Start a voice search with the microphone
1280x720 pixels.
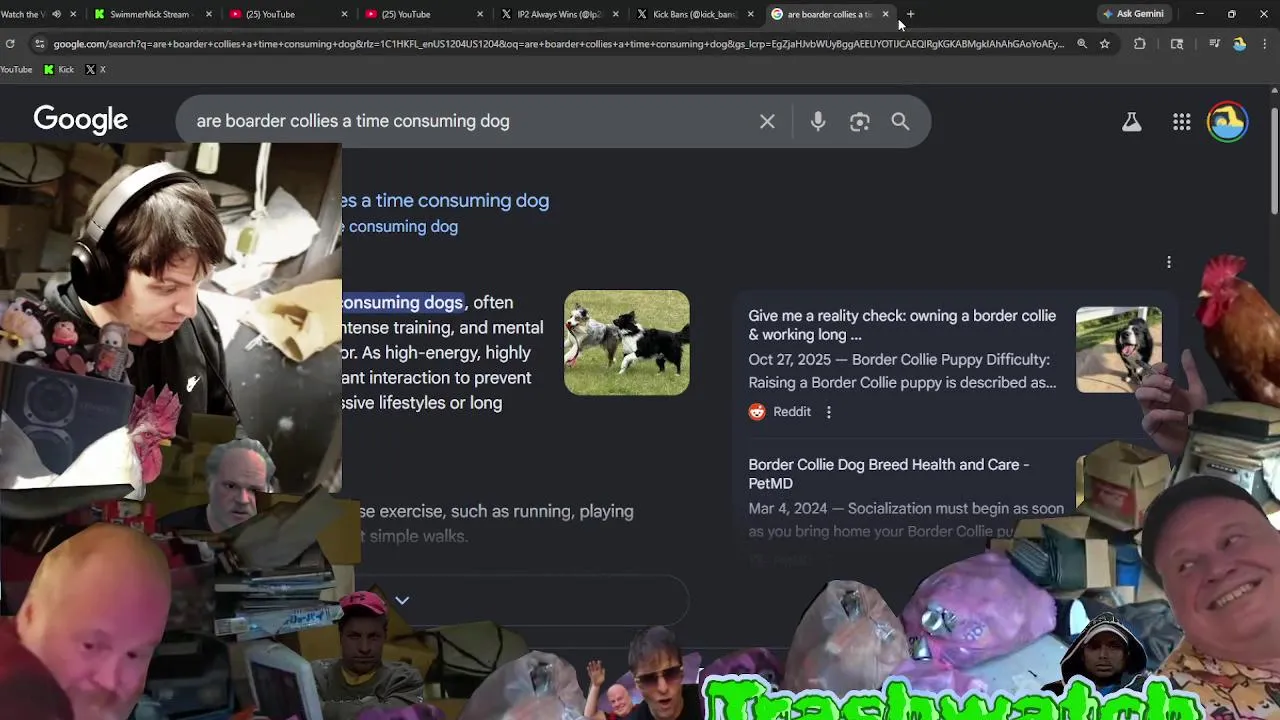click(x=818, y=121)
